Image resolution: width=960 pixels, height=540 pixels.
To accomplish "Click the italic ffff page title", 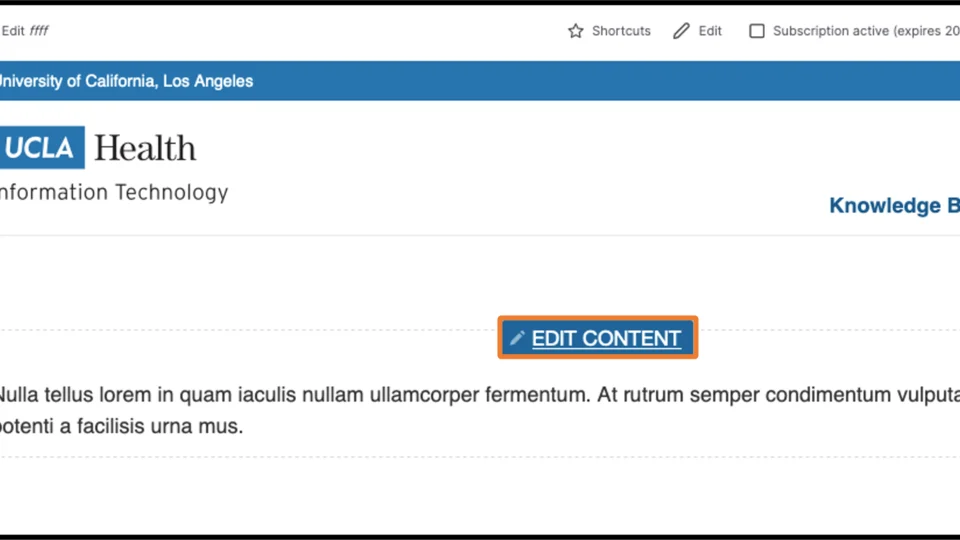I will 39,31.
